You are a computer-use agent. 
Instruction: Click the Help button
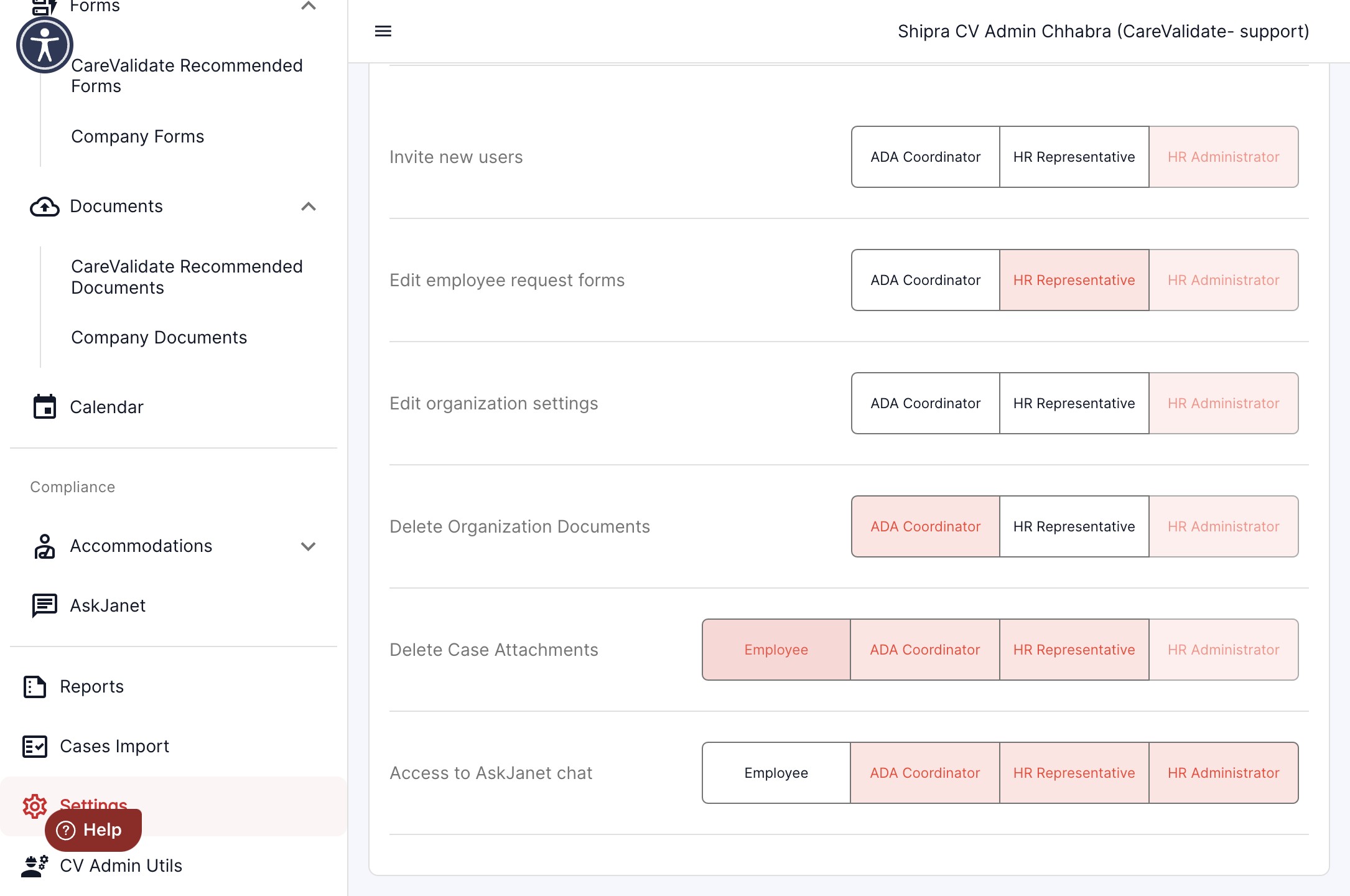tap(93, 830)
